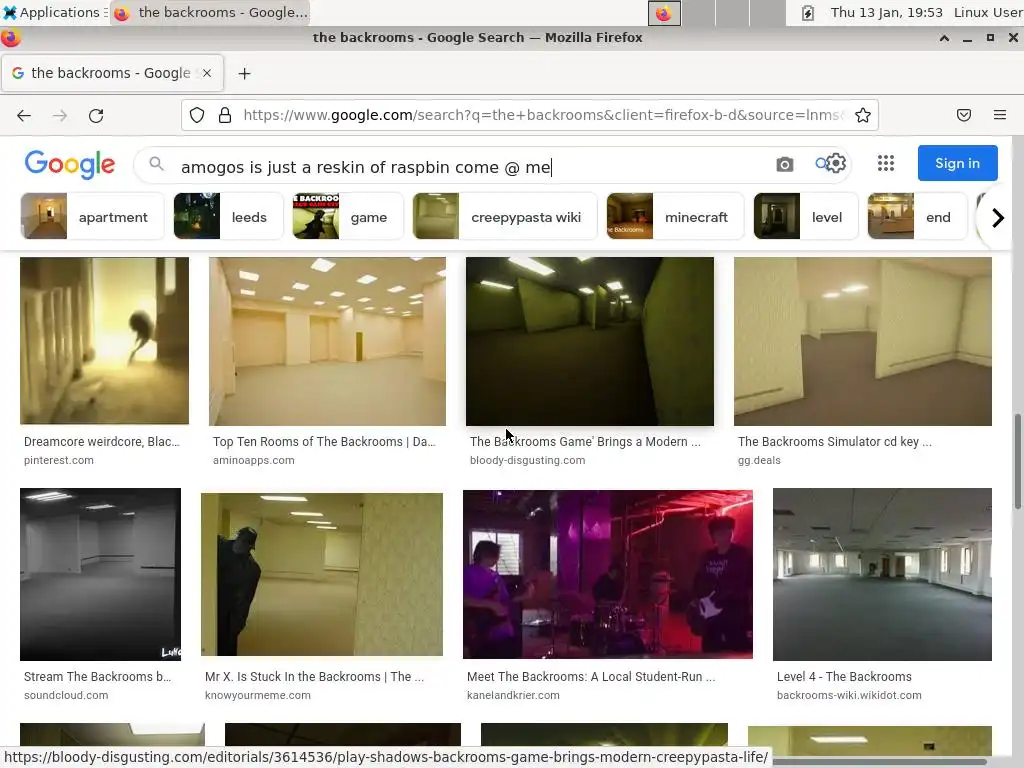1024x768 pixels.
Task: Bookmark this page with the star
Action: click(x=863, y=116)
